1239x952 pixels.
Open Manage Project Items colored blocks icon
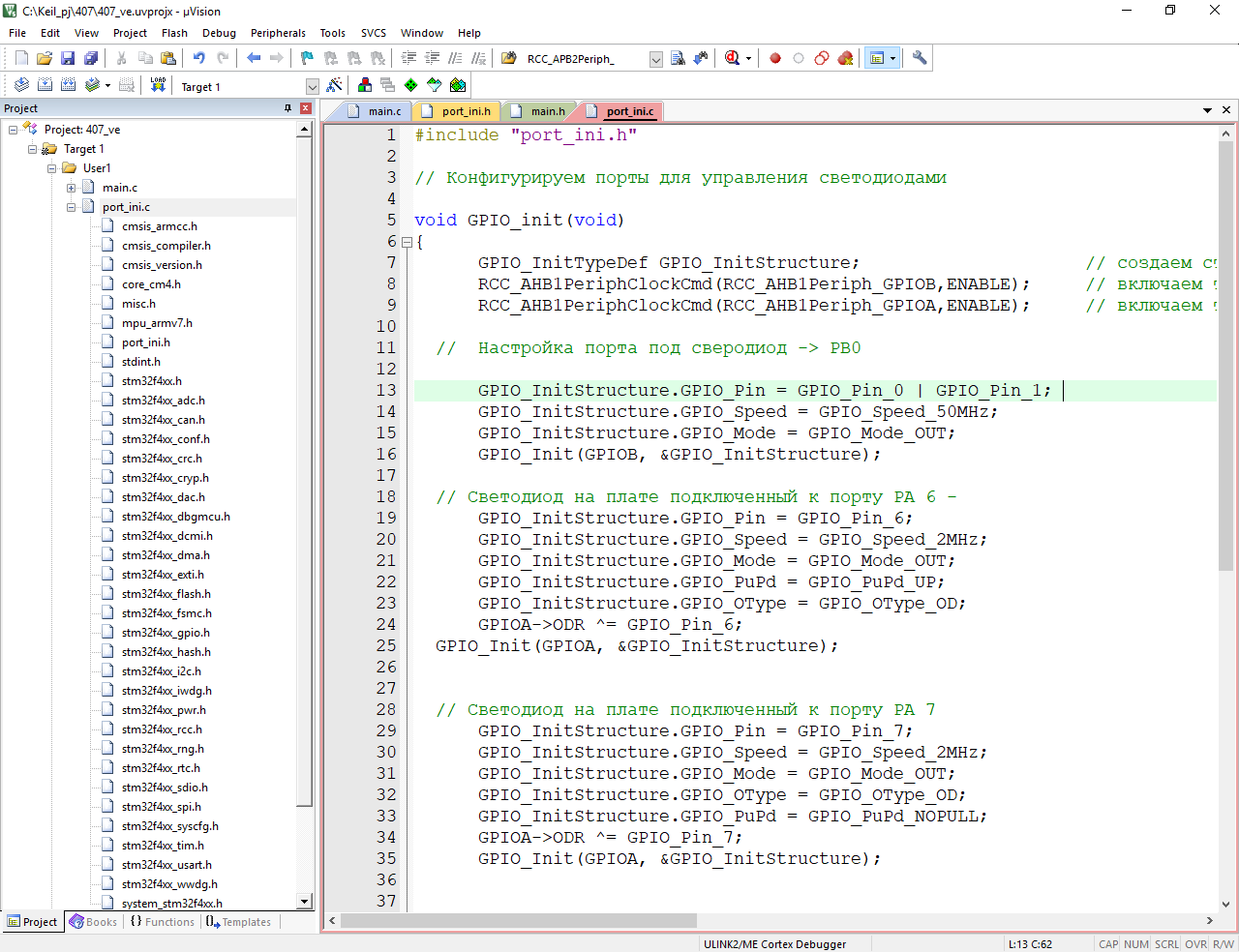[365, 85]
